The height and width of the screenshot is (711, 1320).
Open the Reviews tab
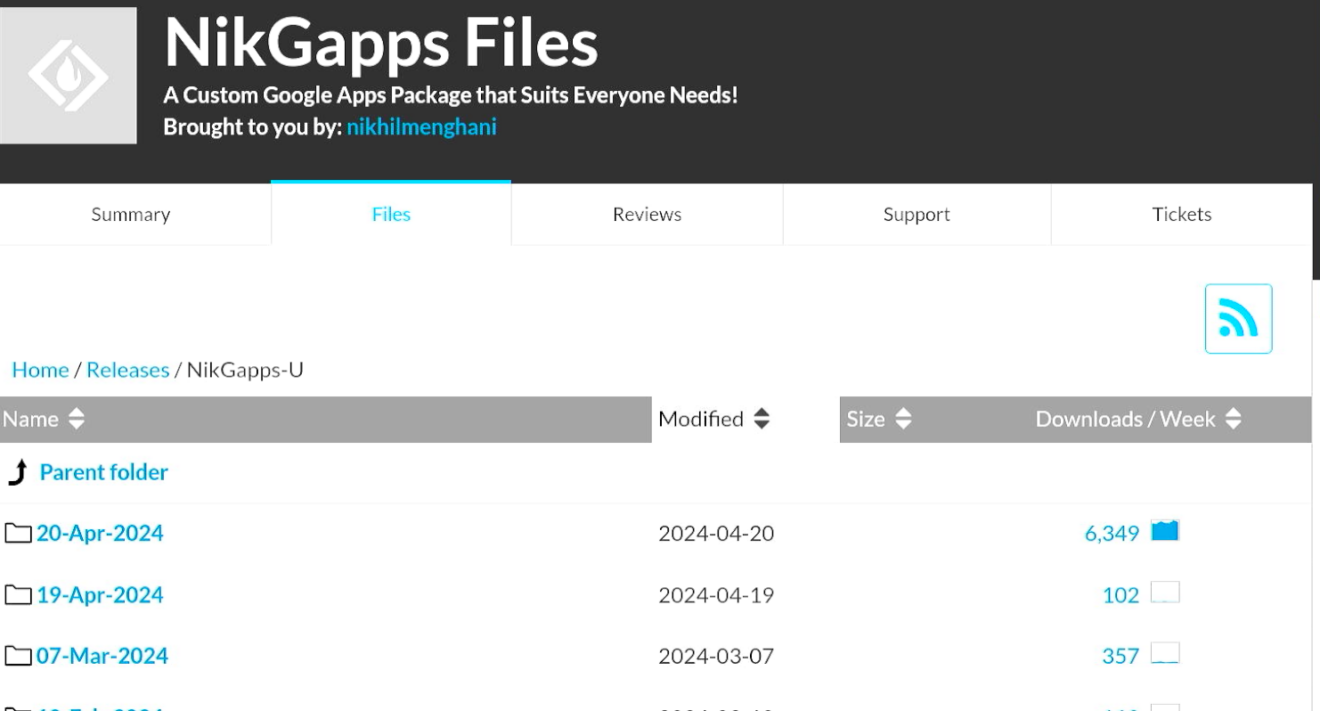[647, 214]
